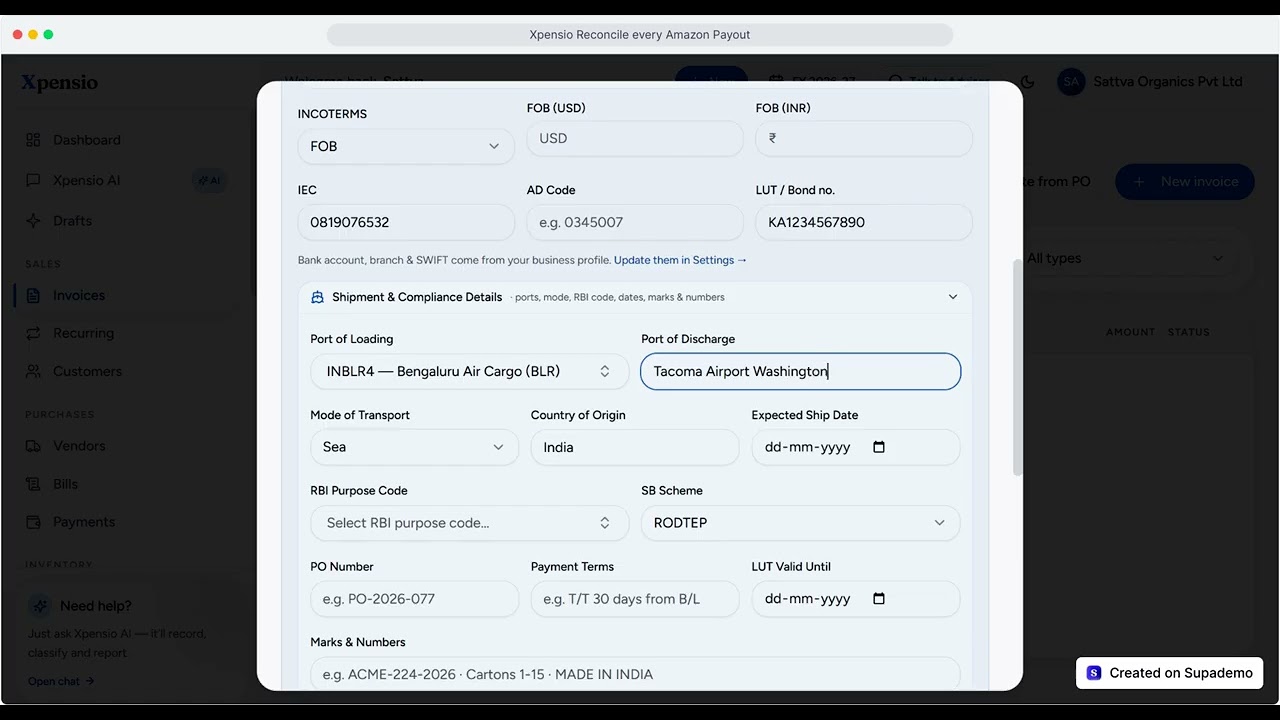1280x720 pixels.
Task: Click the browser address bar title
Action: coord(640,35)
